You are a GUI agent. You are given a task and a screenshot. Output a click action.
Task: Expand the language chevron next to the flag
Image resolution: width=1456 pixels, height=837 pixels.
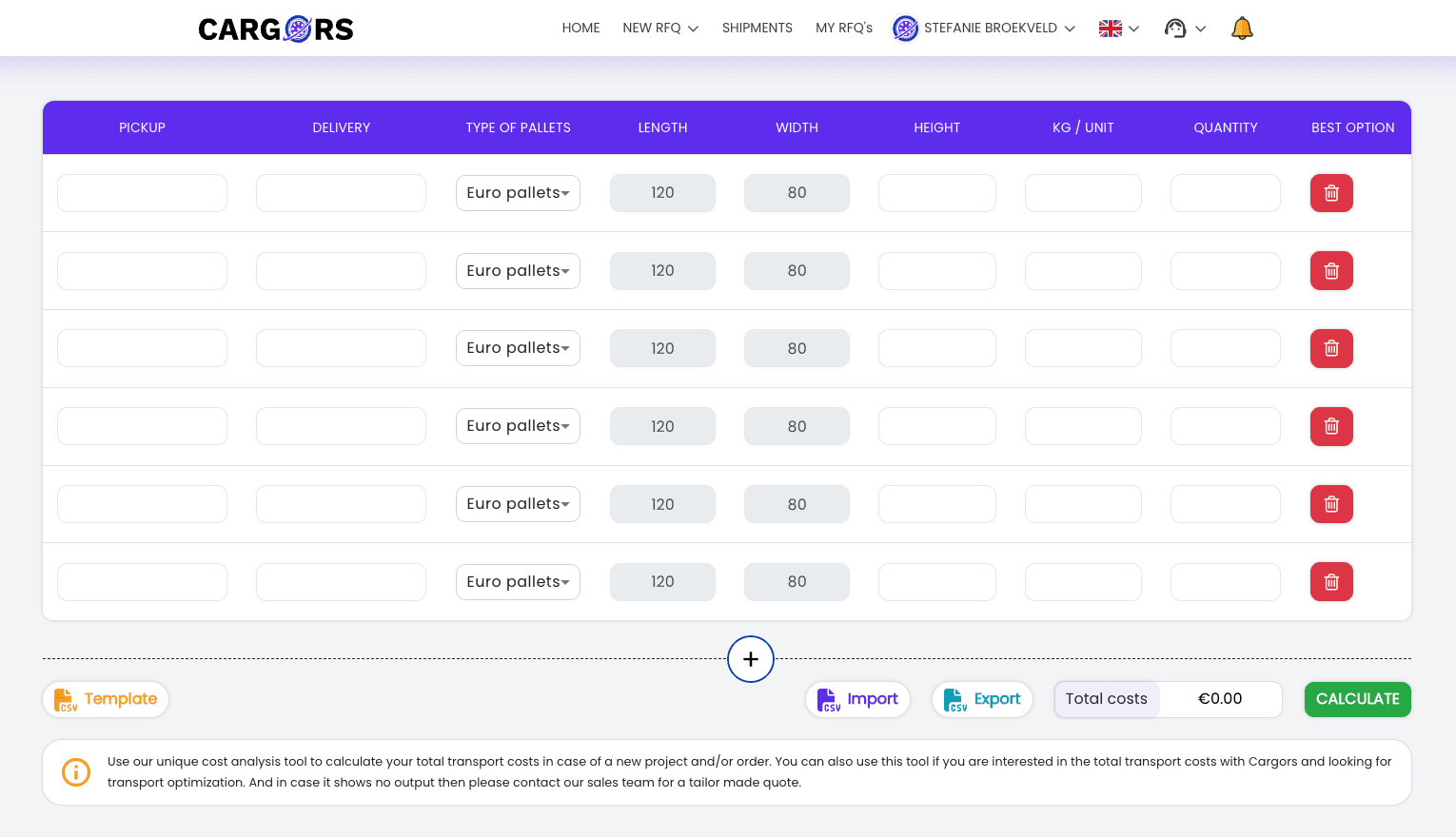coord(1133,29)
